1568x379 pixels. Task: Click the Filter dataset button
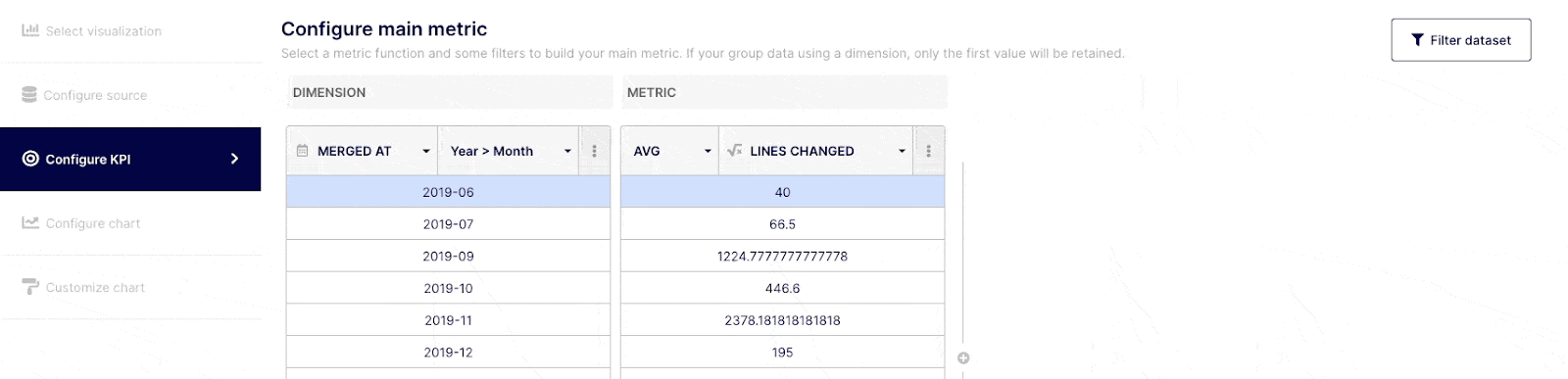point(1460,40)
